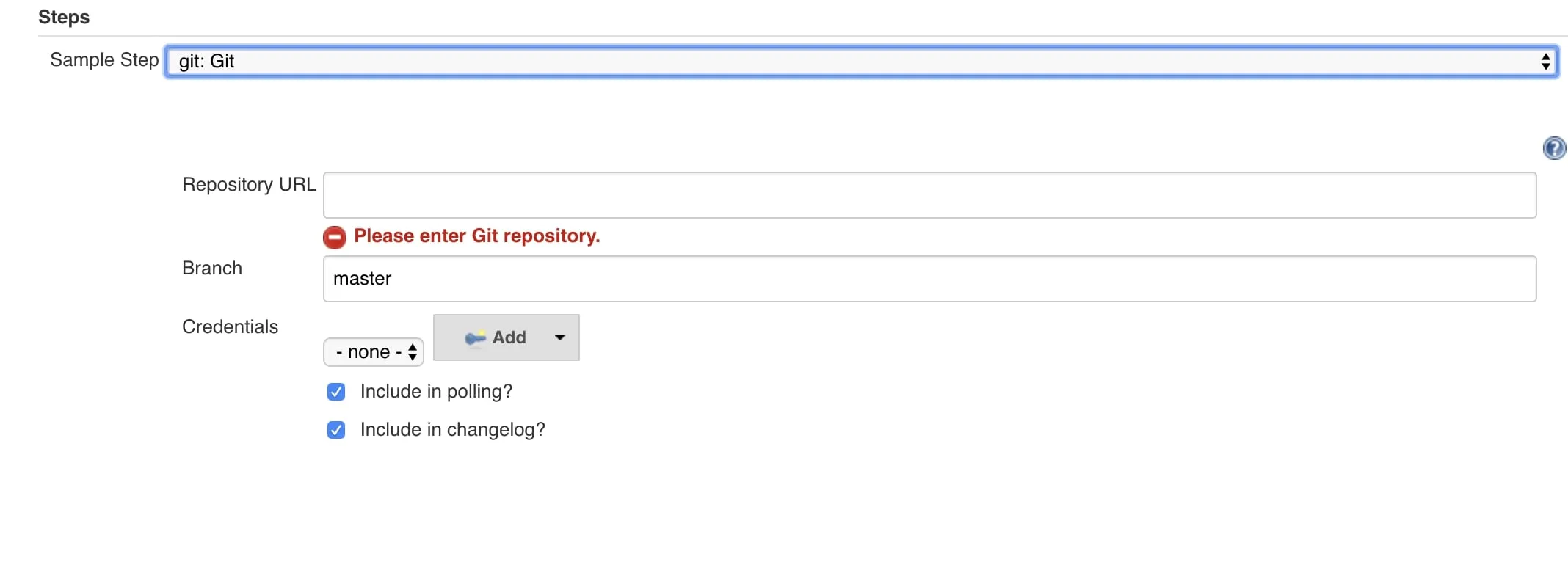Click into the Branch field containing master
1568x562 pixels.
click(x=930, y=279)
